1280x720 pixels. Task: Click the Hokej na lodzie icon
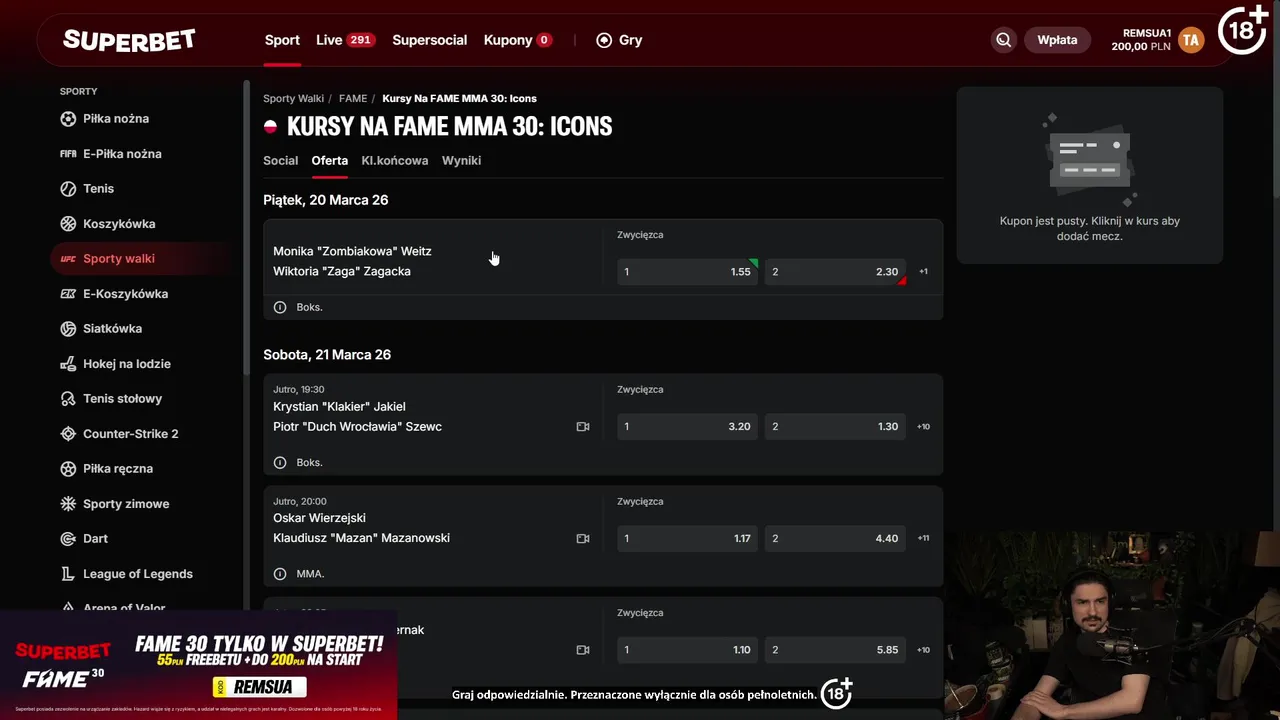(x=68, y=364)
